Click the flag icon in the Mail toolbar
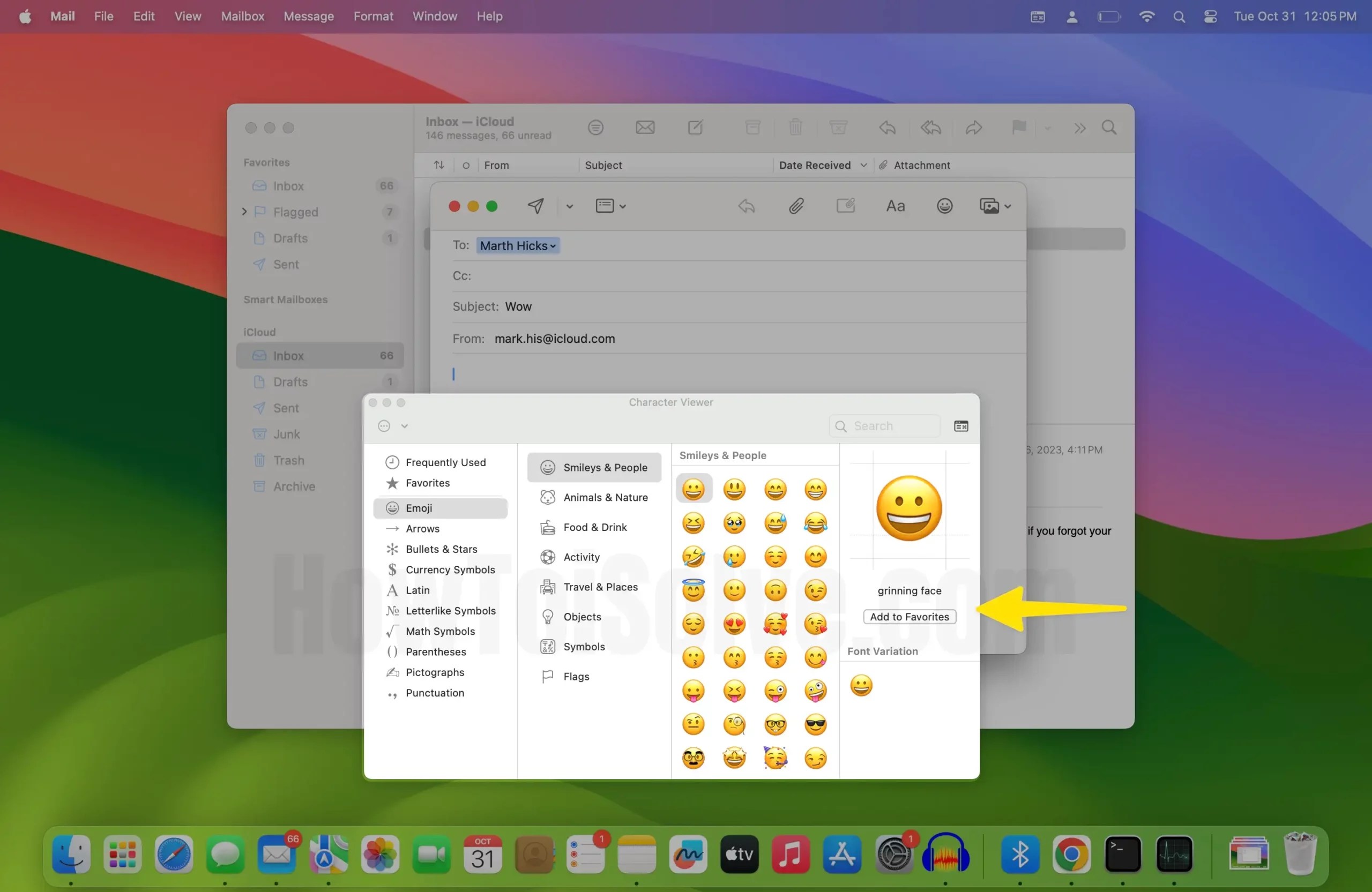The height and width of the screenshot is (892, 1372). tap(1018, 128)
